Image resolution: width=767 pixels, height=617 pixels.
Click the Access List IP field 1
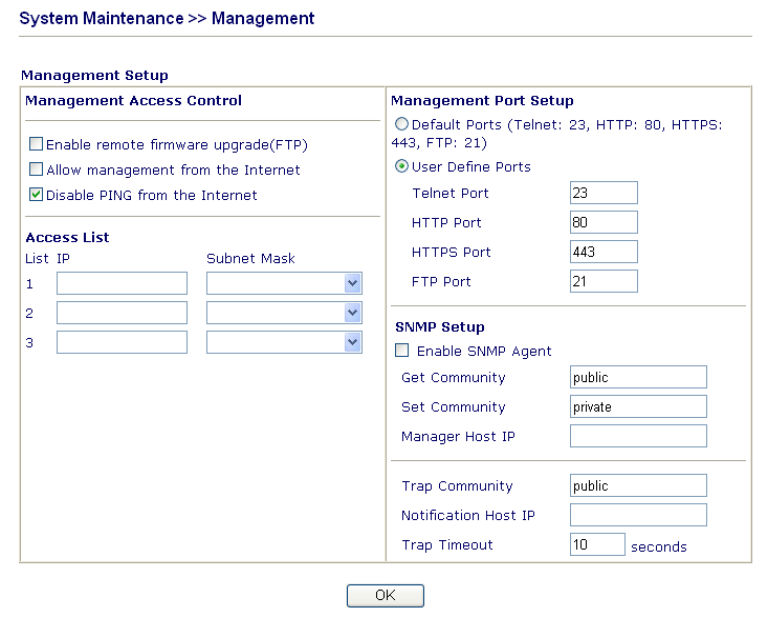[121, 284]
